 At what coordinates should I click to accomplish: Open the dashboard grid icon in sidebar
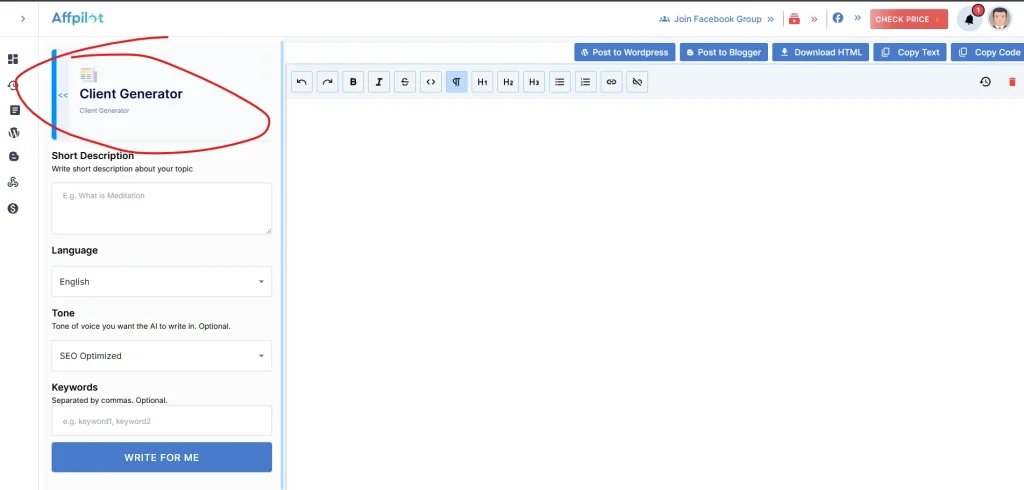(13, 59)
